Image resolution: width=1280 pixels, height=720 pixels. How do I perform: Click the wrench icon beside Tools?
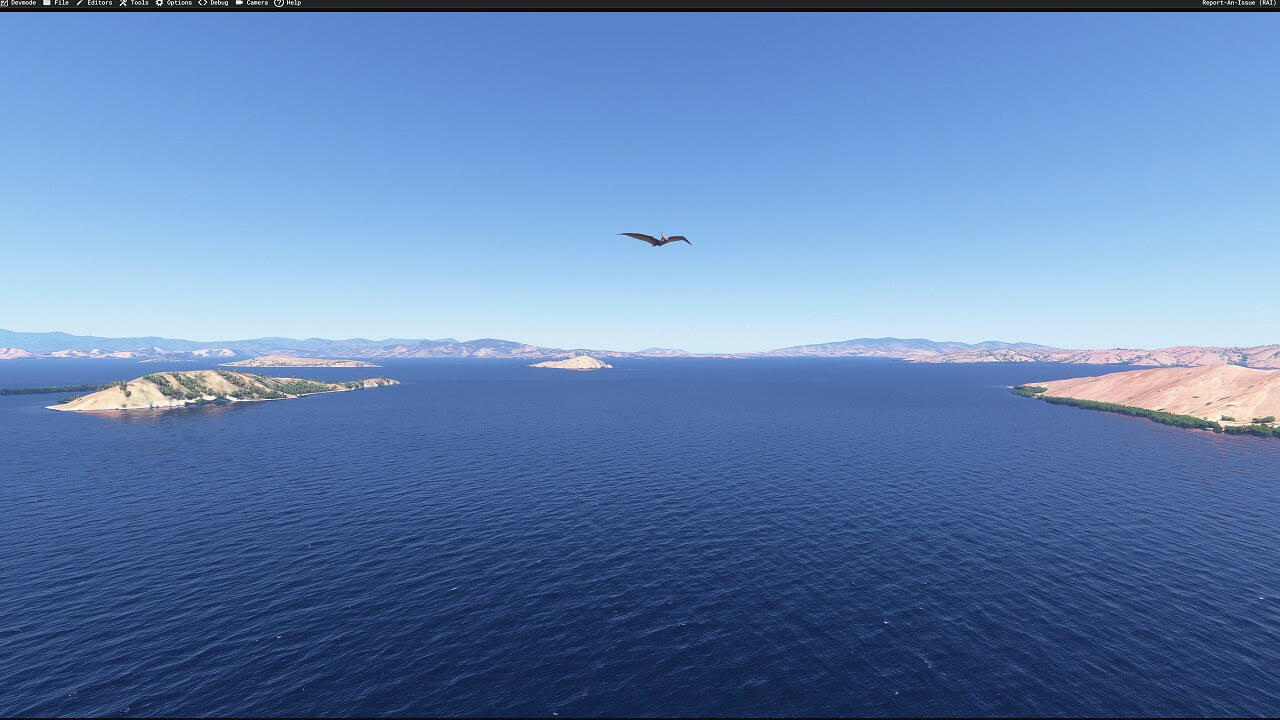[x=123, y=3]
